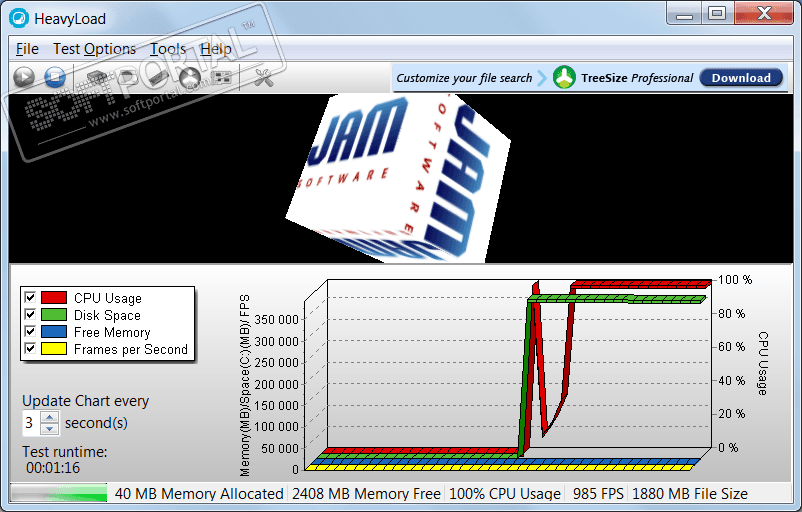This screenshot has height=512, width=802.
Task: Toggle the disk access sphere icon
Action: 190,78
